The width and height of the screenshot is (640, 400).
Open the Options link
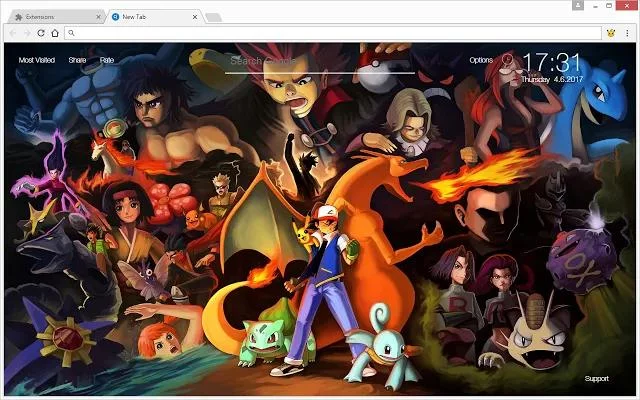(481, 60)
